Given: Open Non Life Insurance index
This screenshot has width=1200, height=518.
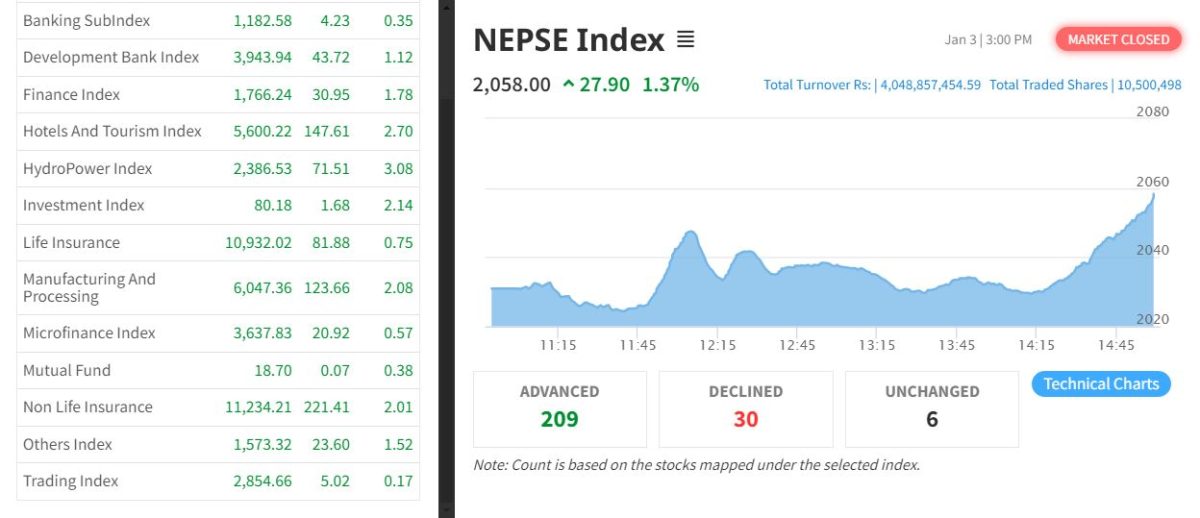Looking at the screenshot, I should (87, 408).
